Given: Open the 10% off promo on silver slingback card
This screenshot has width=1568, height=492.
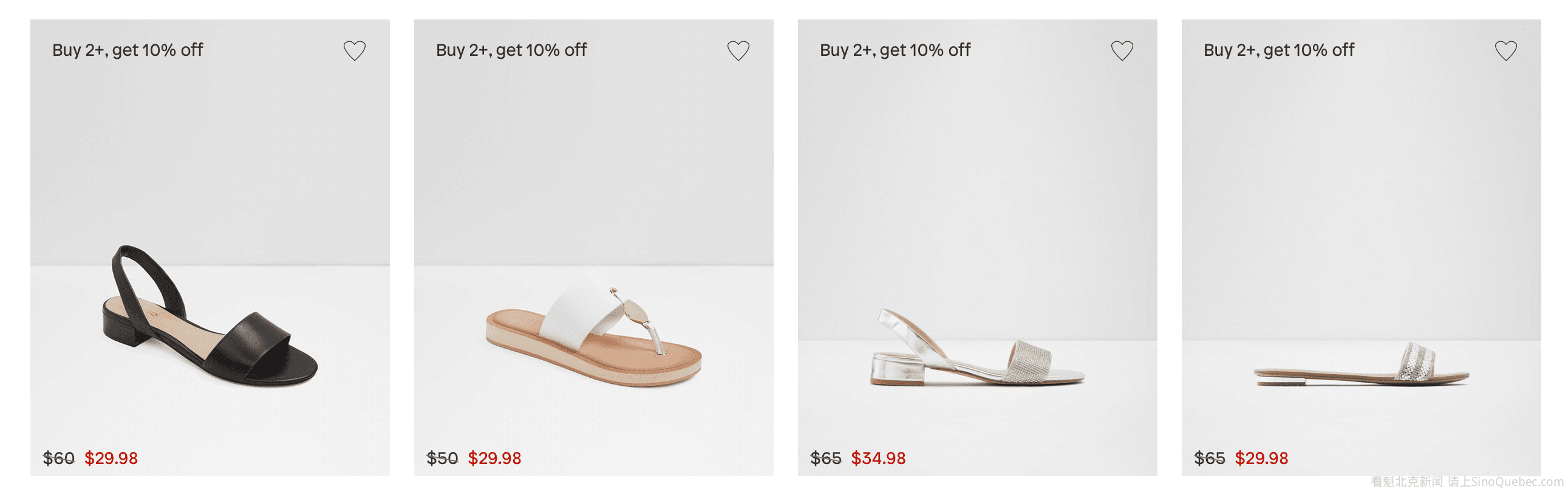Looking at the screenshot, I should coord(895,50).
